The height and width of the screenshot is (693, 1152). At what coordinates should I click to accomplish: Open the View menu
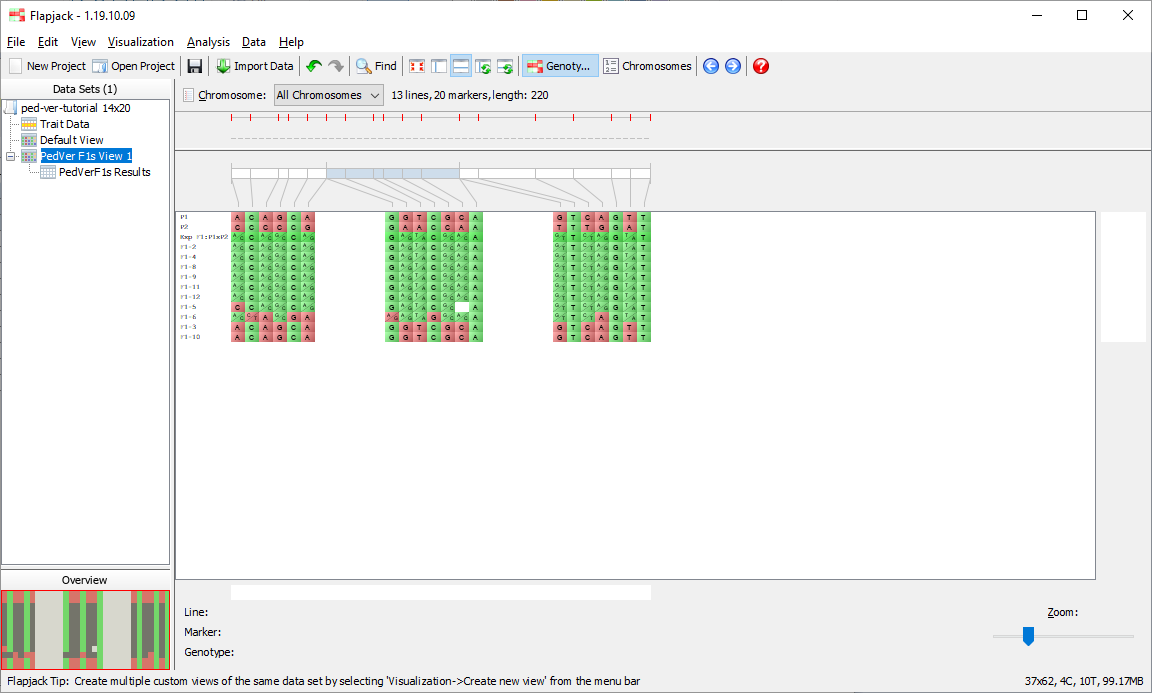[83, 42]
